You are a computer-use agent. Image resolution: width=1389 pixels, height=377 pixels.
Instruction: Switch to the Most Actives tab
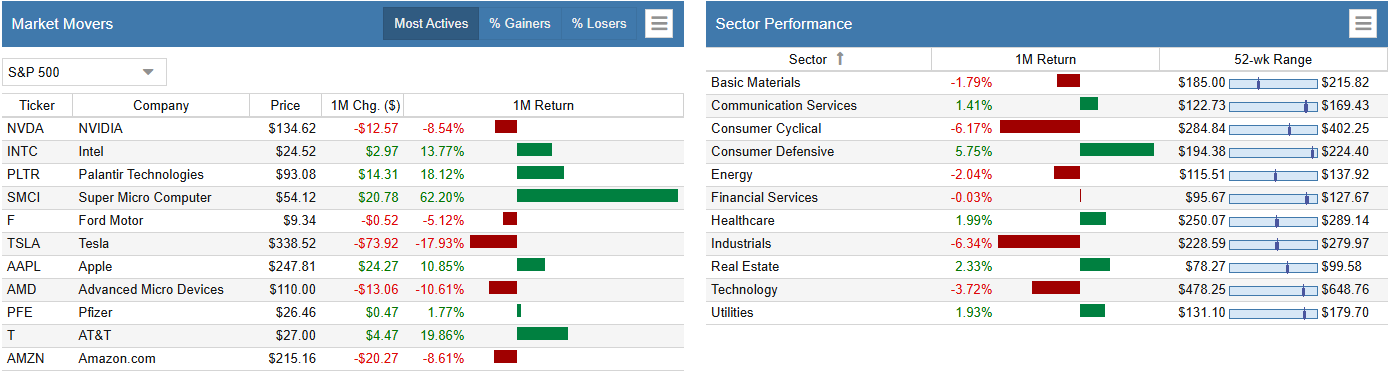[431, 23]
